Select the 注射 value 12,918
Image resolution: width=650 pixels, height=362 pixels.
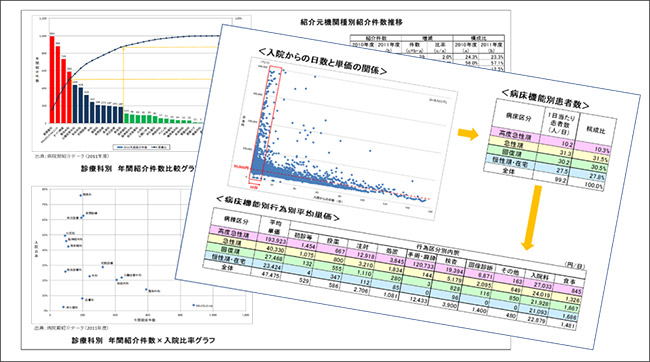[x=366, y=257]
